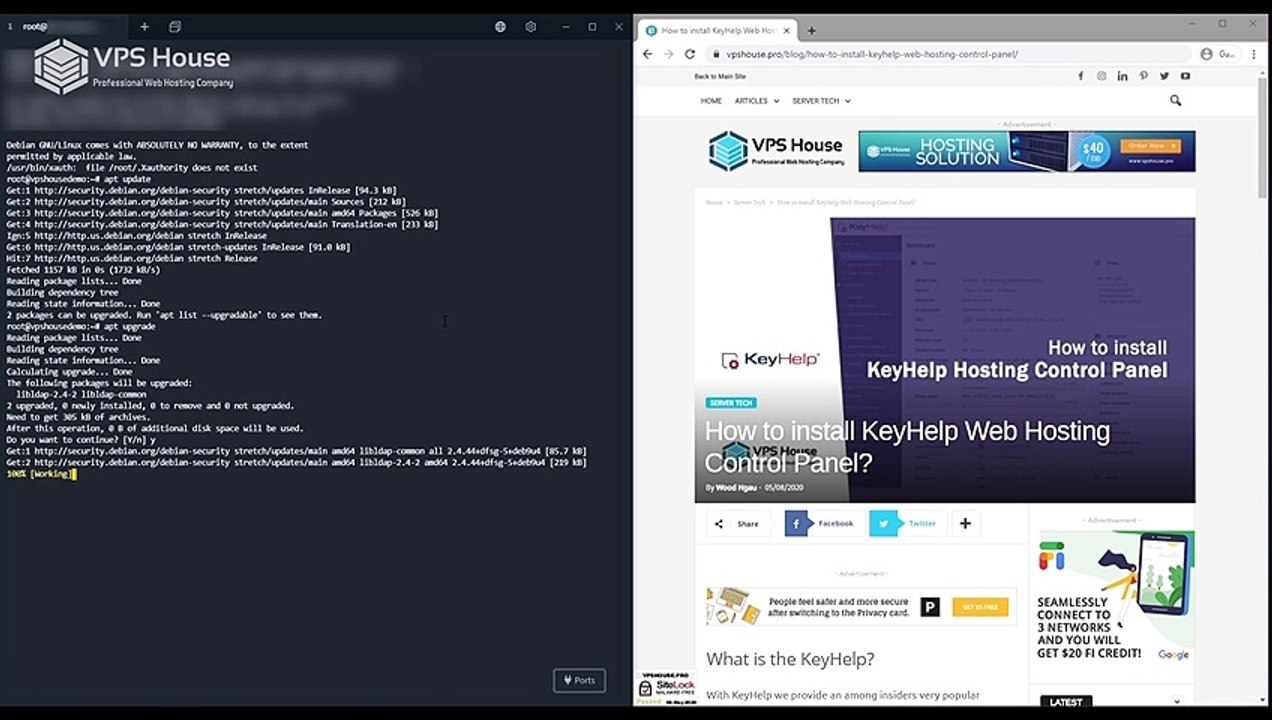
Task: Open the site's LinkedIn icon in header
Action: click(1122, 76)
